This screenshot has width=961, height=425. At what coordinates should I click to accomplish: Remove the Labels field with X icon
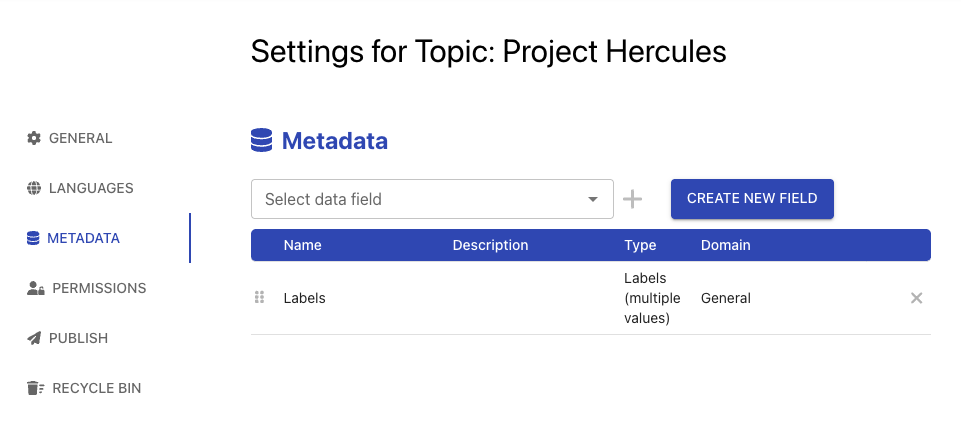(x=916, y=298)
